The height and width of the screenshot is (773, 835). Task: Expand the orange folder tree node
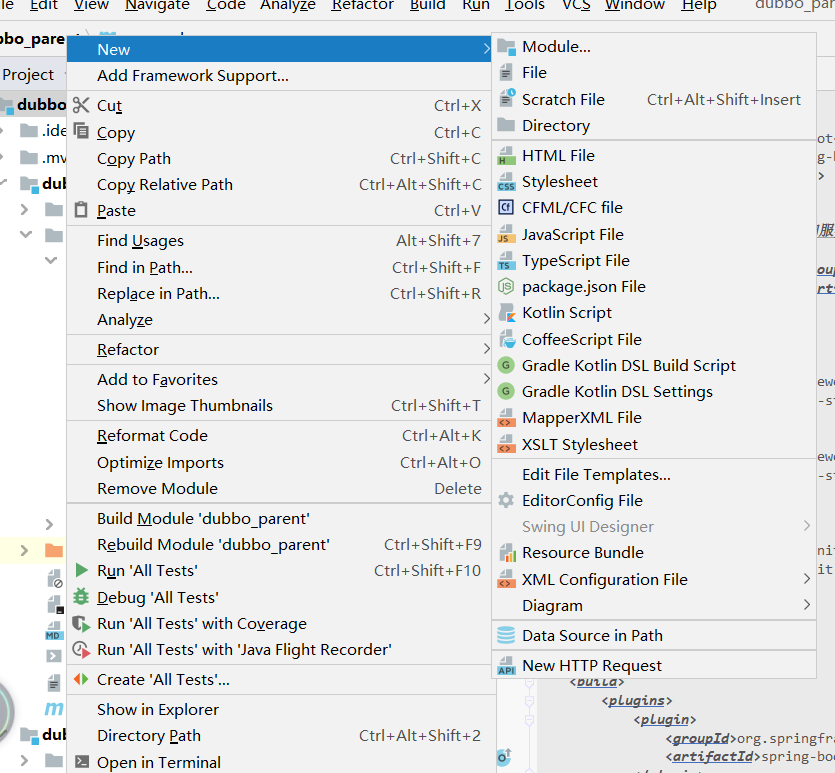click(24, 550)
